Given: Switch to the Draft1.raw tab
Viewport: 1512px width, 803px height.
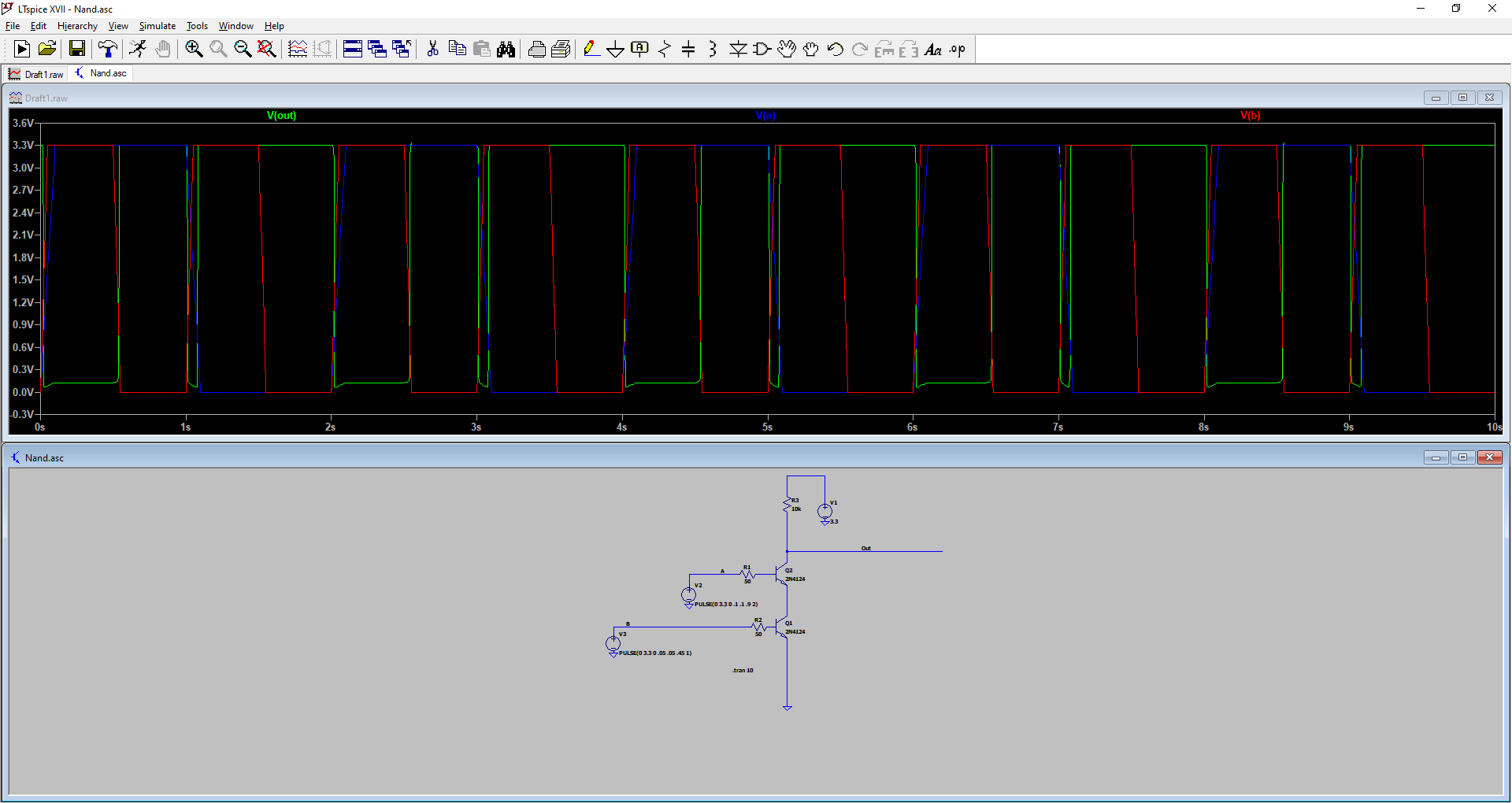Looking at the screenshot, I should point(36,74).
